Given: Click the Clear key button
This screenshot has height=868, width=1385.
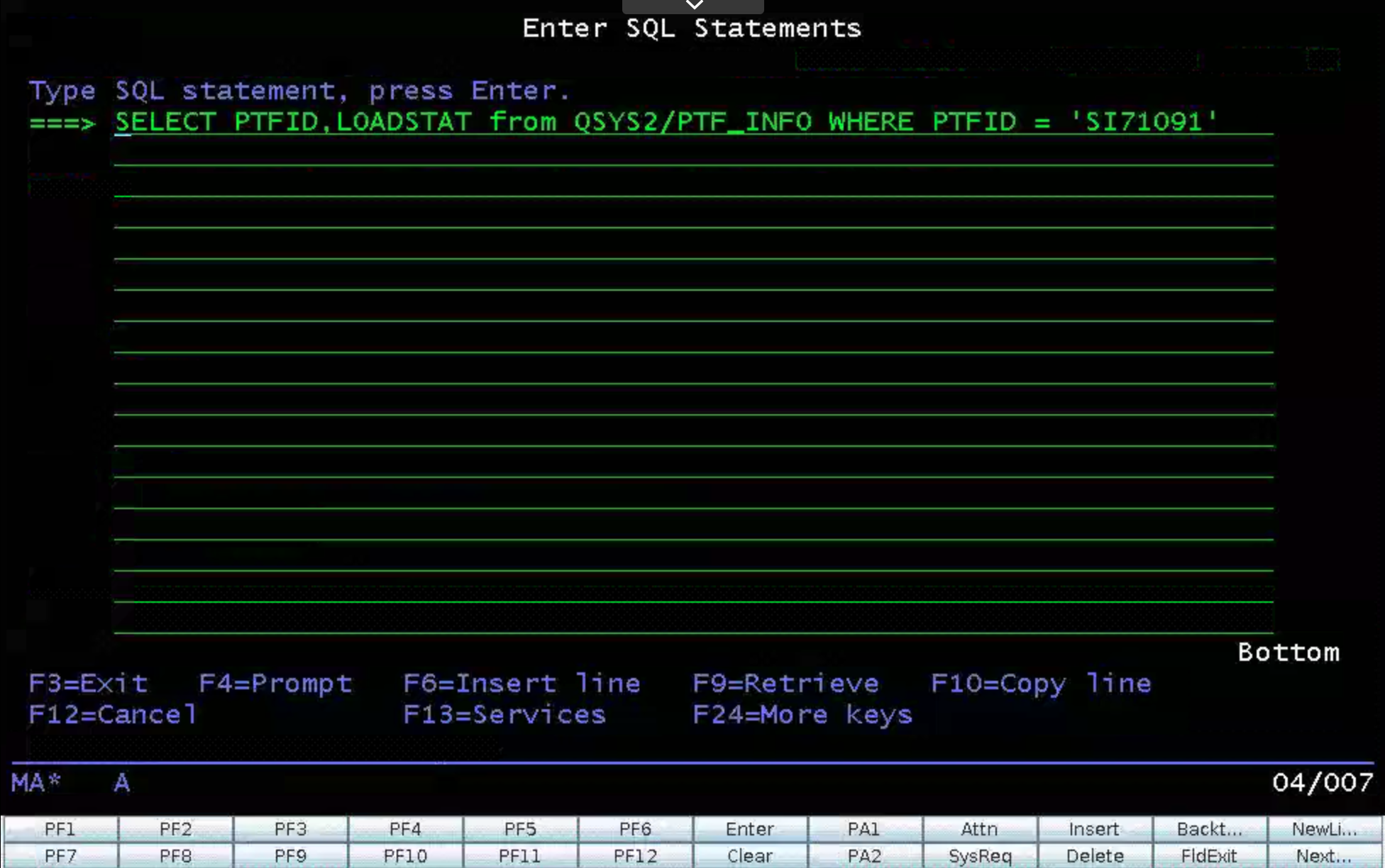Looking at the screenshot, I should point(750,855).
